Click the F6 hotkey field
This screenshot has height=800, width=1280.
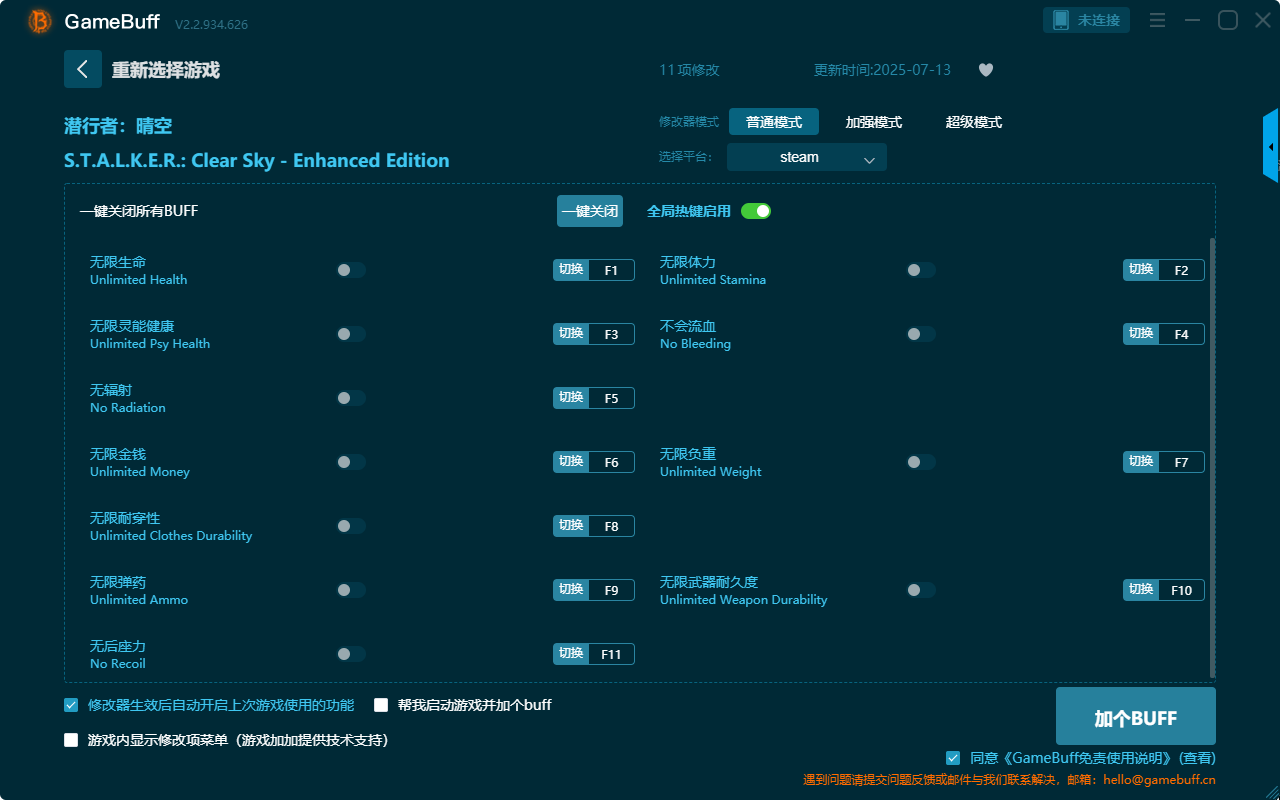point(611,462)
